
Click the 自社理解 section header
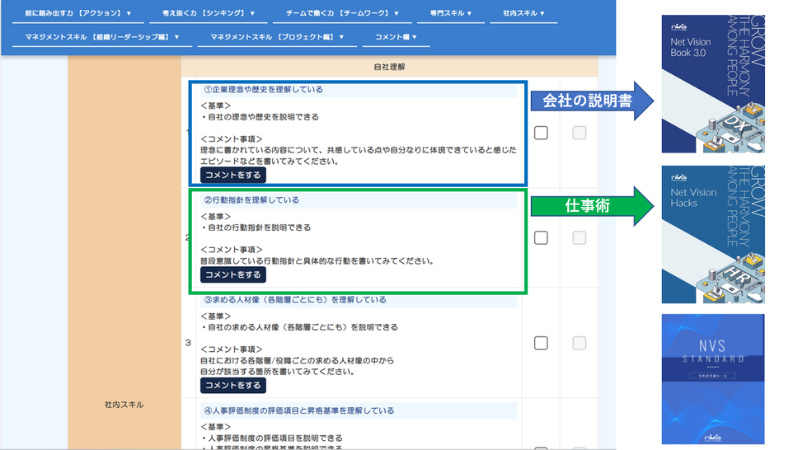point(389,67)
